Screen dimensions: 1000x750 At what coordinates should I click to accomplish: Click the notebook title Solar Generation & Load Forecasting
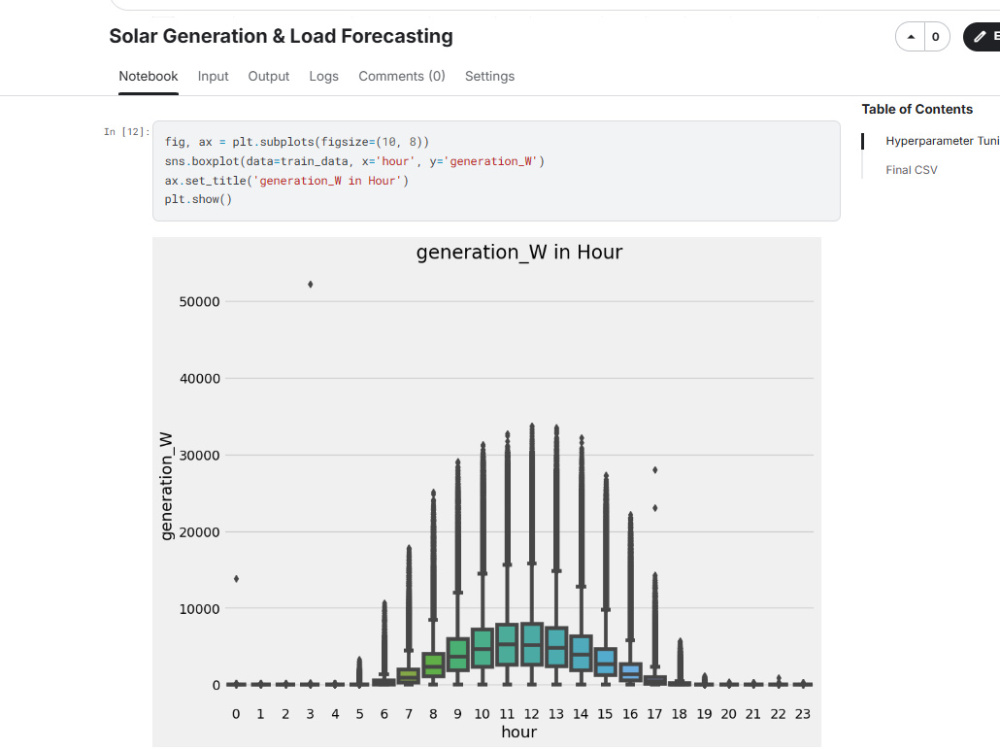[281, 36]
